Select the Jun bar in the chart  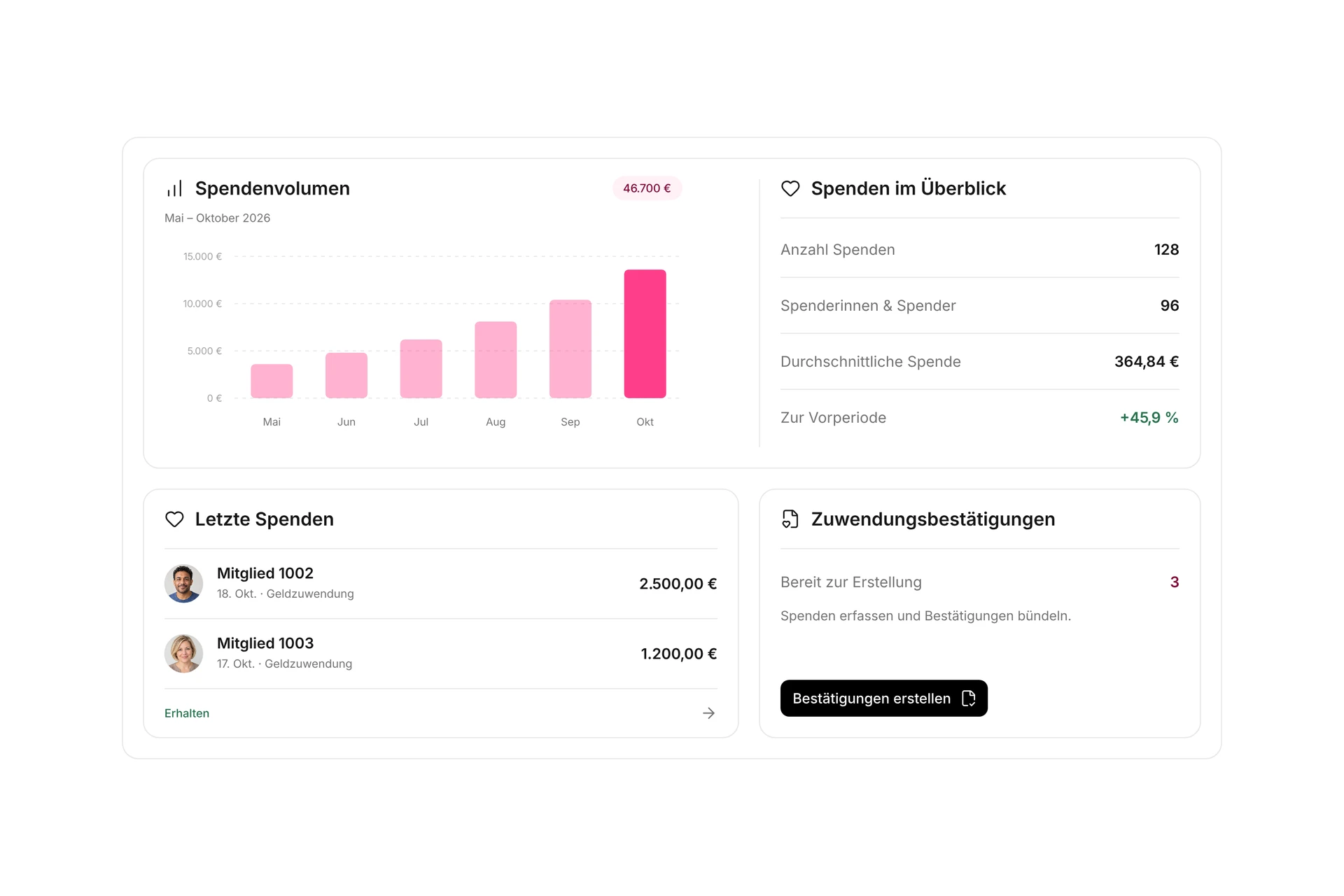coord(346,375)
